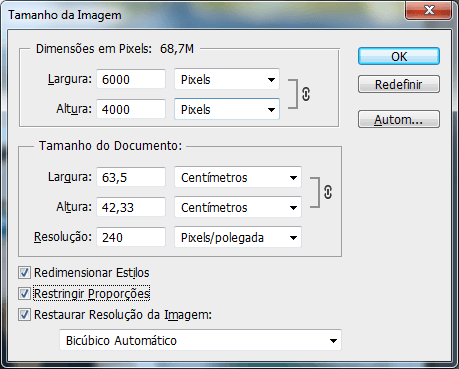459x369 pixels.
Task: Click Resolução field showing 240
Action: click(x=131, y=237)
